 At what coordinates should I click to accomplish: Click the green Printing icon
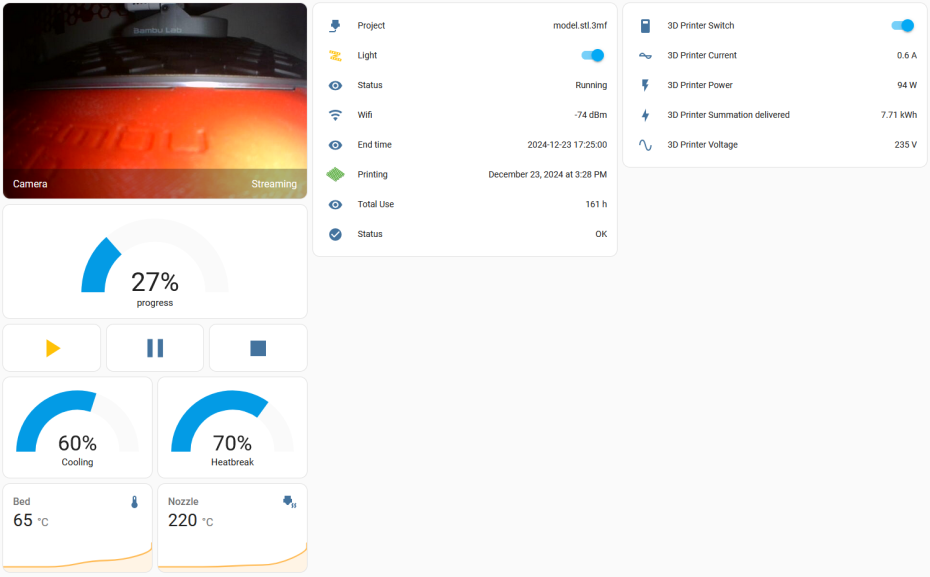334,174
